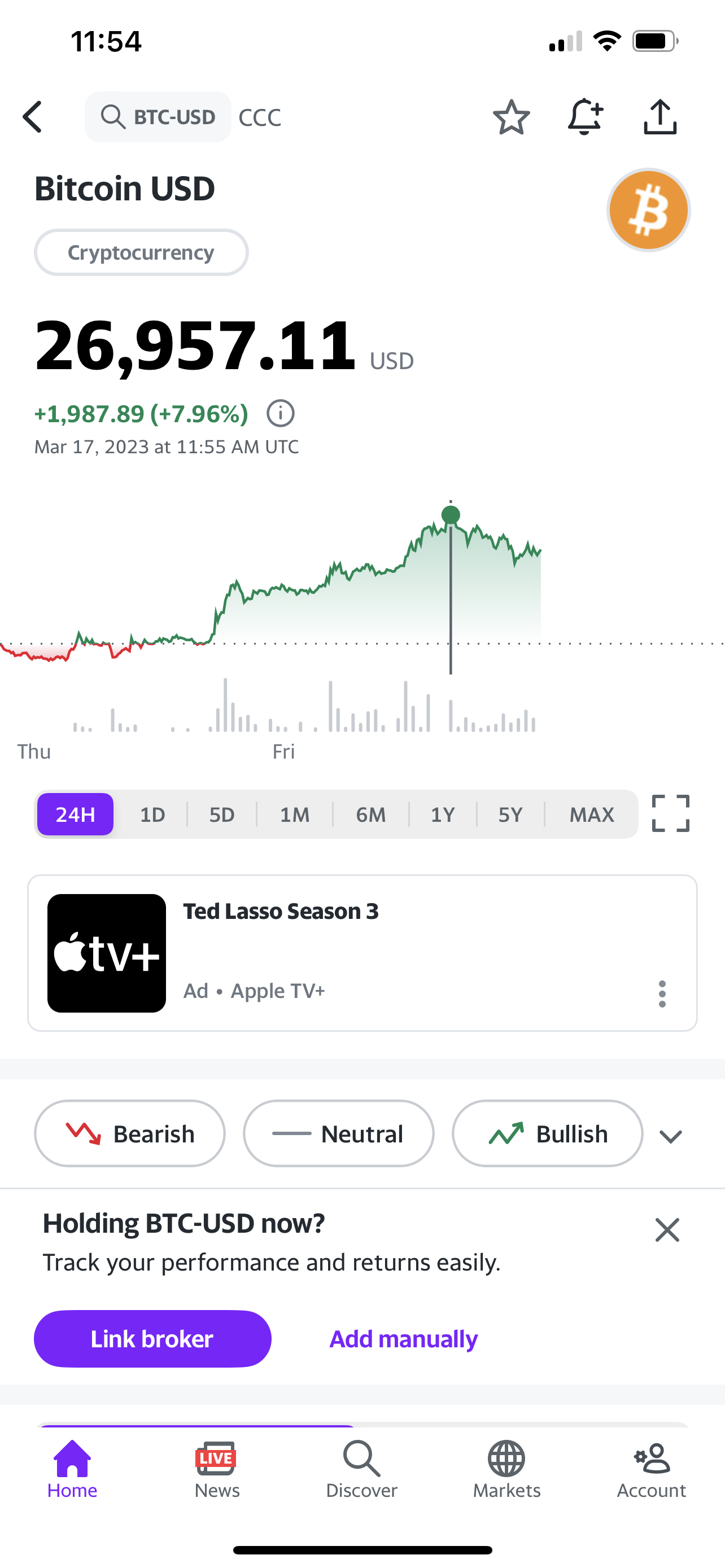Expand the sentiment section chevron
Viewport: 725px width, 1568px height.
671,1136
